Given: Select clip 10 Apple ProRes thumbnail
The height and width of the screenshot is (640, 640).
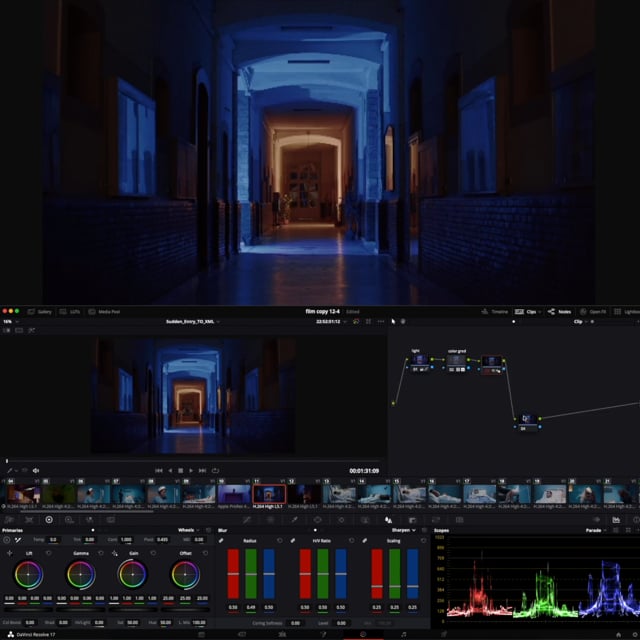Looking at the screenshot, I should pyautogui.click(x=234, y=494).
